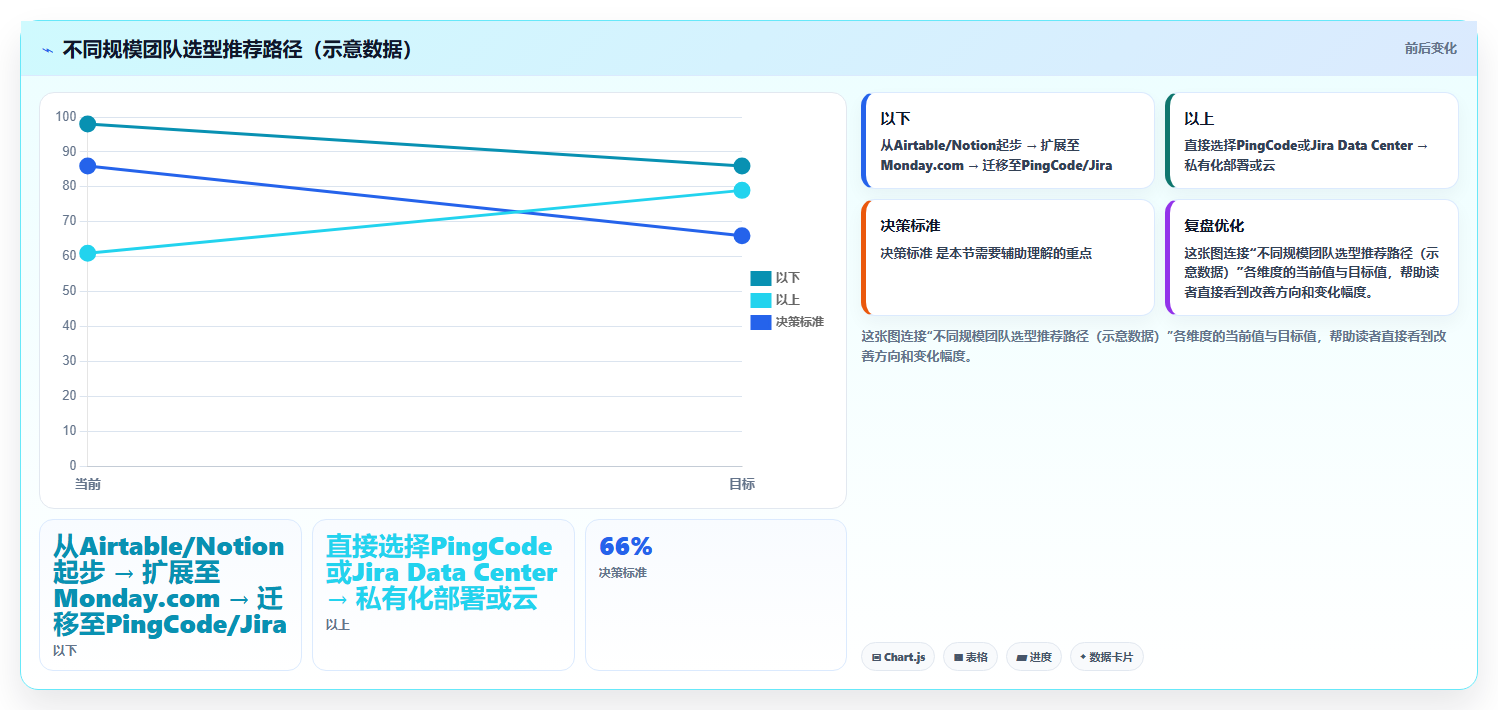The image size is (1498, 710).
Task: Click 决策标准 是本节需要辅助理解的重点 text
Action: pyautogui.click(x=986, y=253)
